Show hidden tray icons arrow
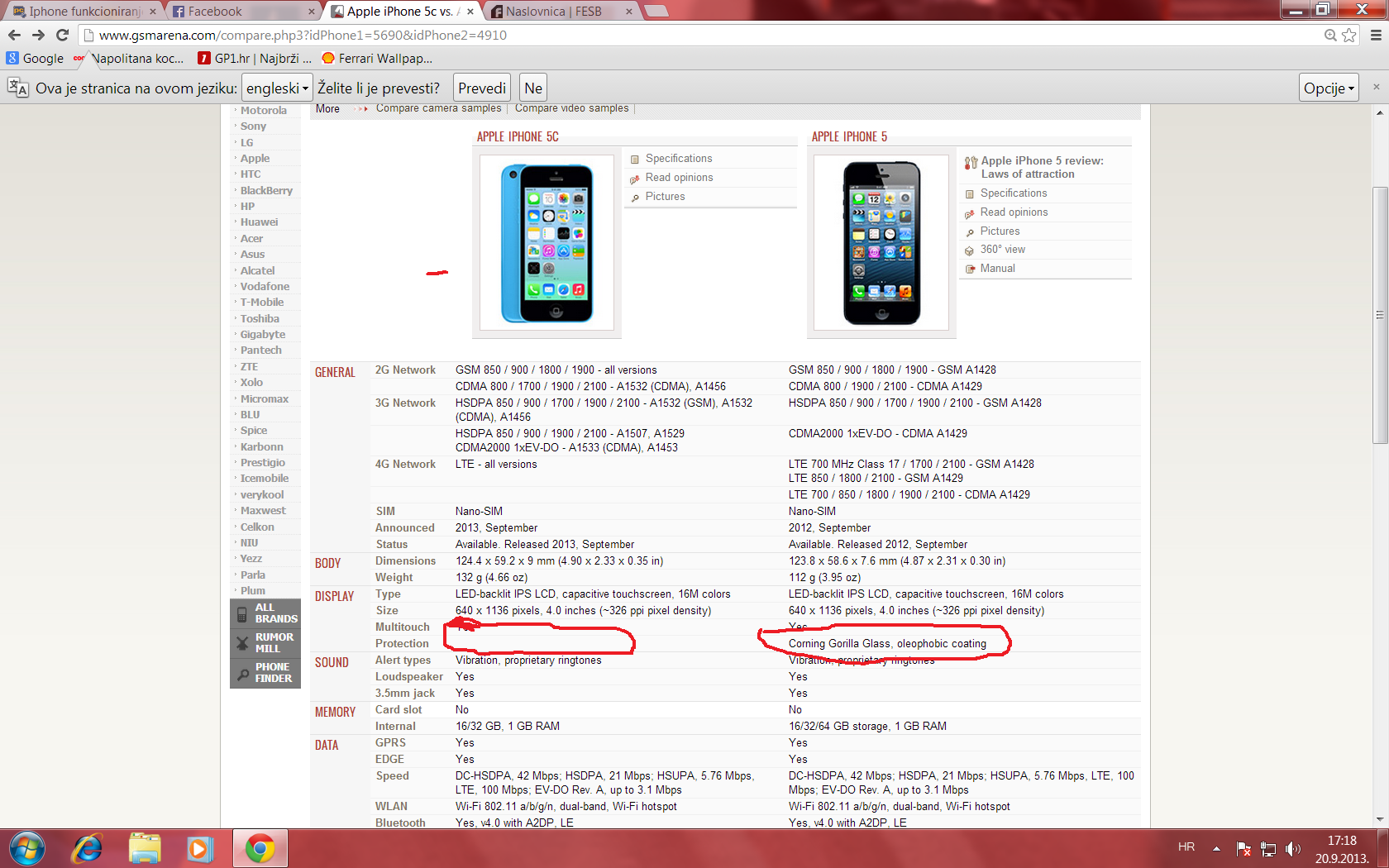The height and width of the screenshot is (868, 1389). pos(1216,848)
